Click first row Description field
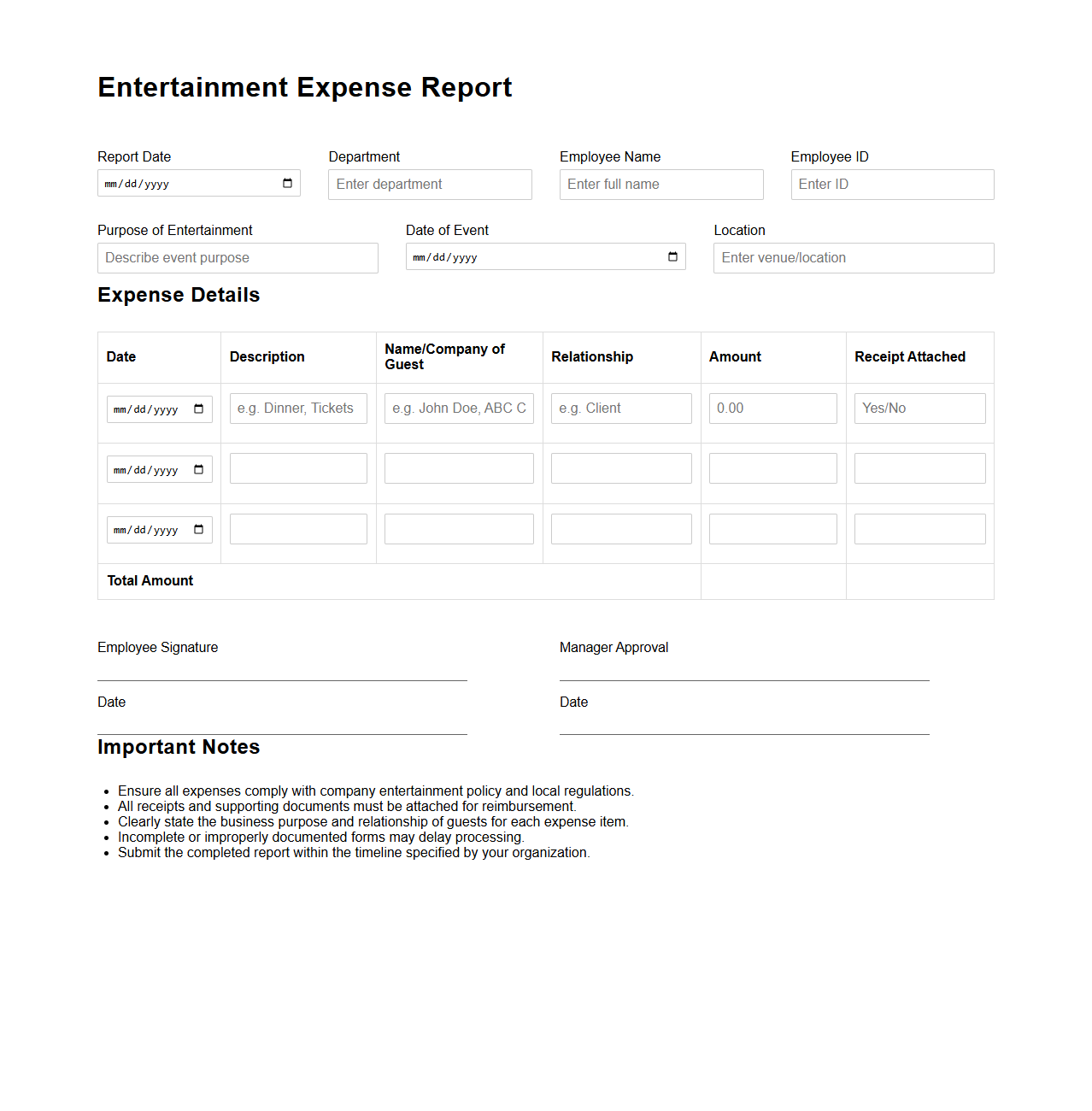1092x1111 pixels. tap(298, 409)
